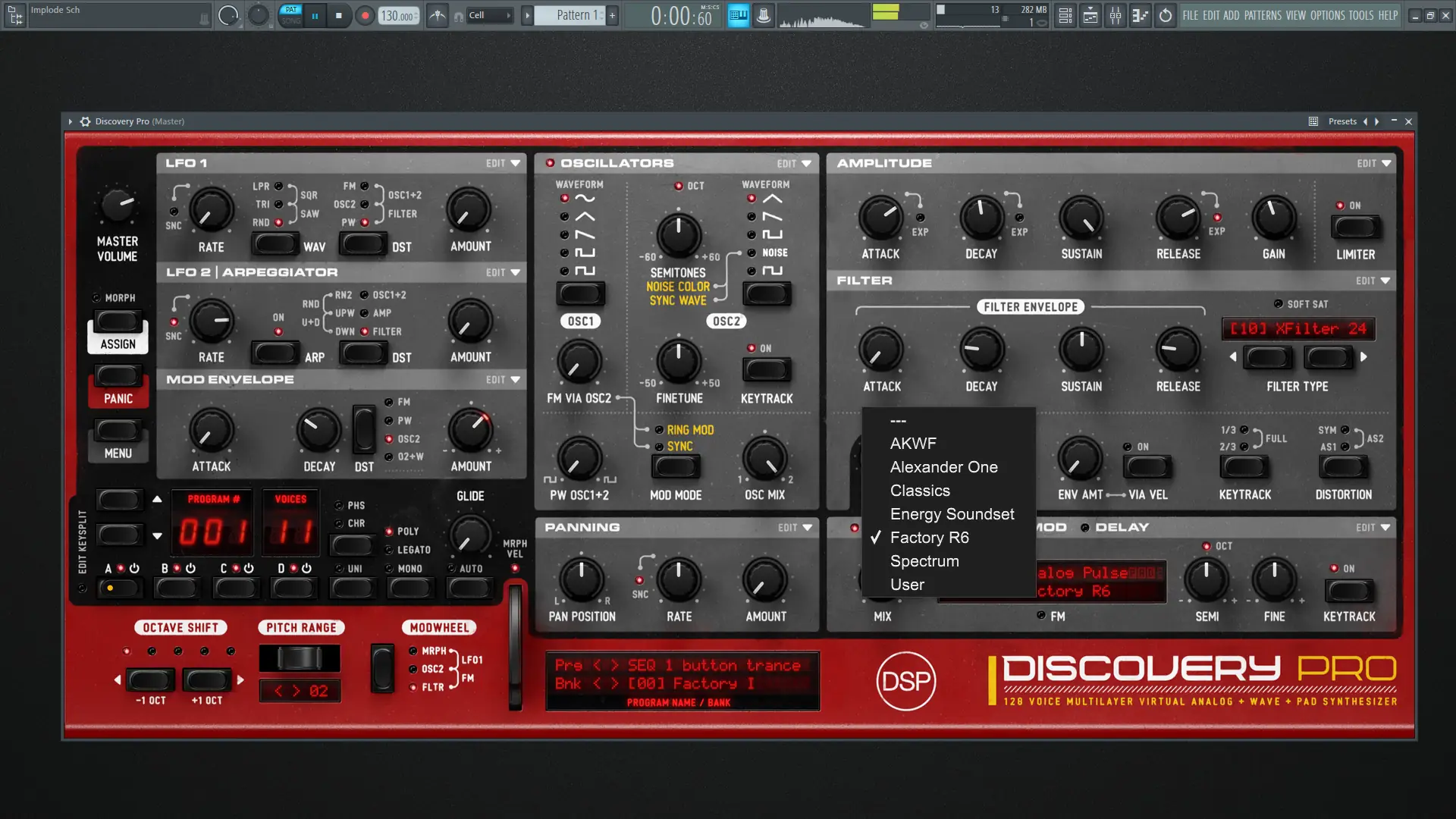Open the Mixer window from the toolbar
Screen dimensions: 1456x819
point(1116,15)
